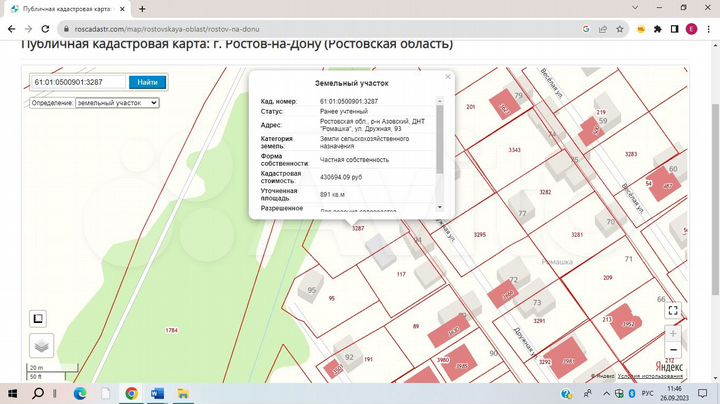Click parcel label 3282 on the map

pos(545,192)
